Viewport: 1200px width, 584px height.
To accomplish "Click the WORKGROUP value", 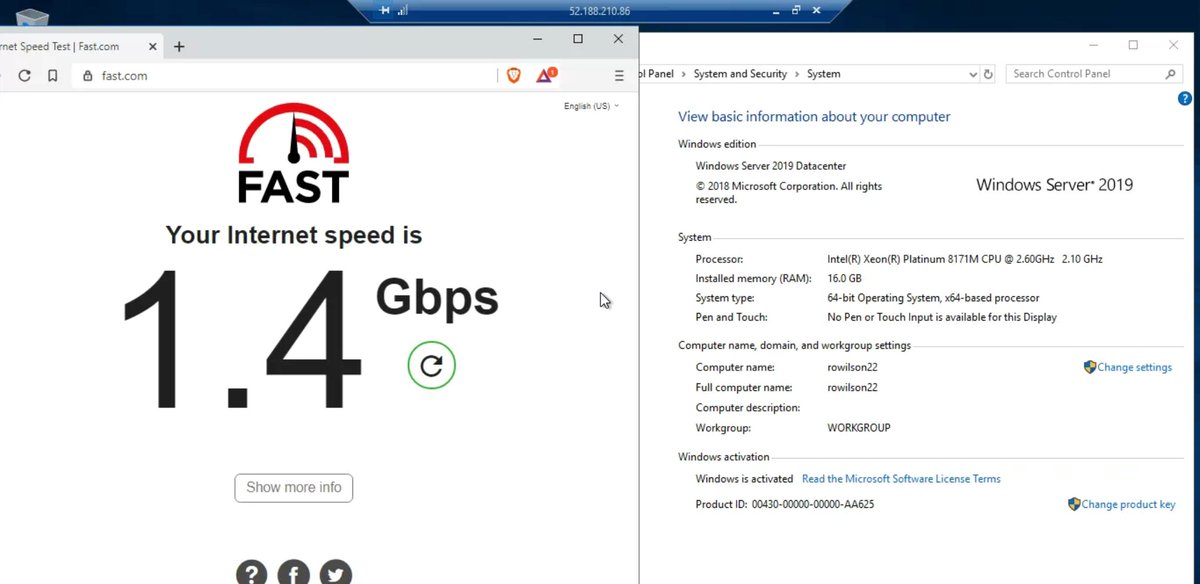I will (x=858, y=427).
